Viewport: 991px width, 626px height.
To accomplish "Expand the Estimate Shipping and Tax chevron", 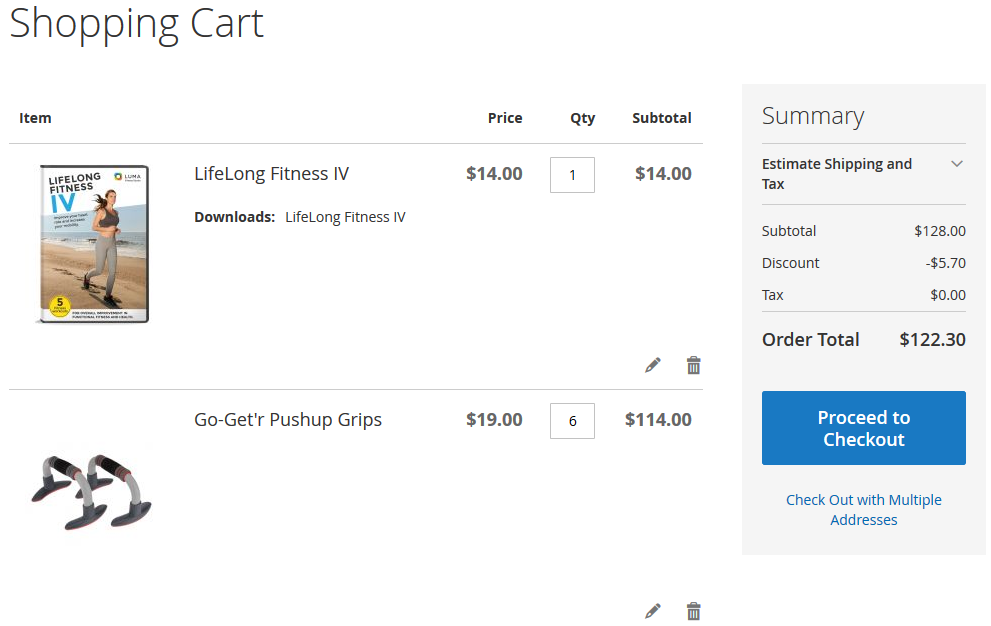I will tap(957, 164).
